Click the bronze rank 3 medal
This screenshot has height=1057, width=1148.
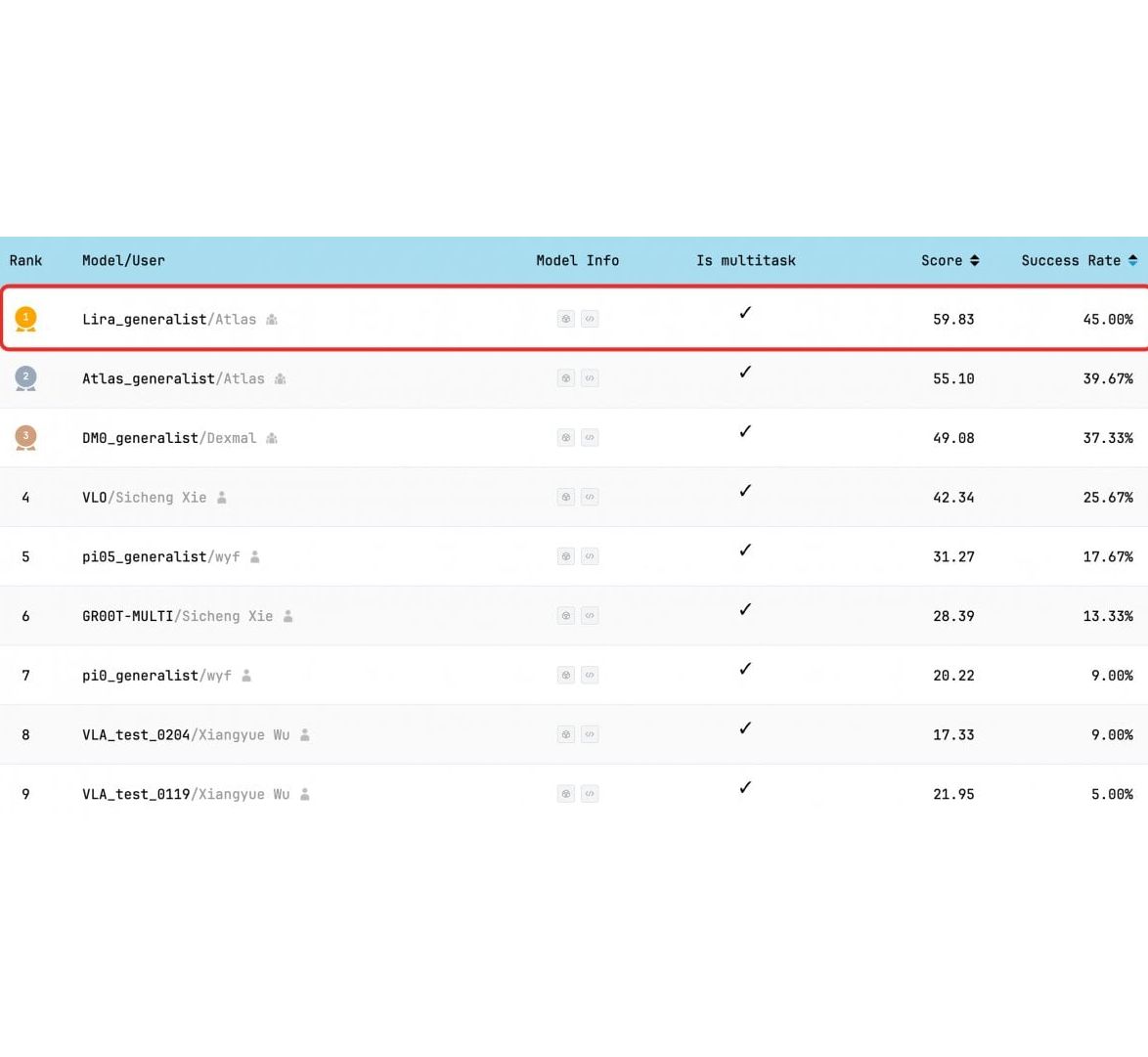(x=25, y=438)
